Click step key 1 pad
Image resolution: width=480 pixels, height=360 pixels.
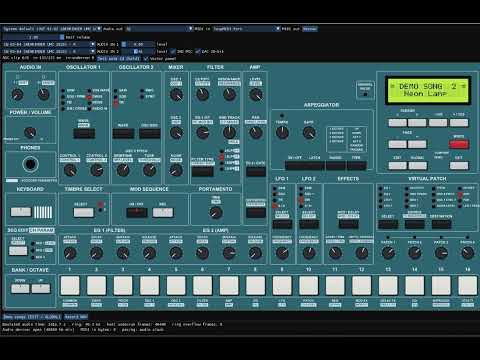(x=70, y=285)
